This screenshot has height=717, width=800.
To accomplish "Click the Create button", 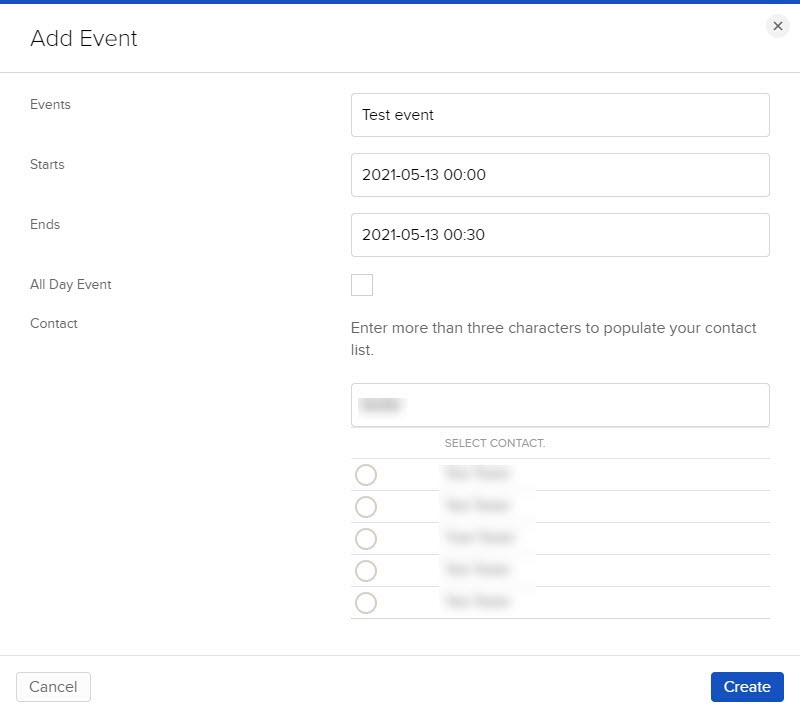I will tap(746, 687).
